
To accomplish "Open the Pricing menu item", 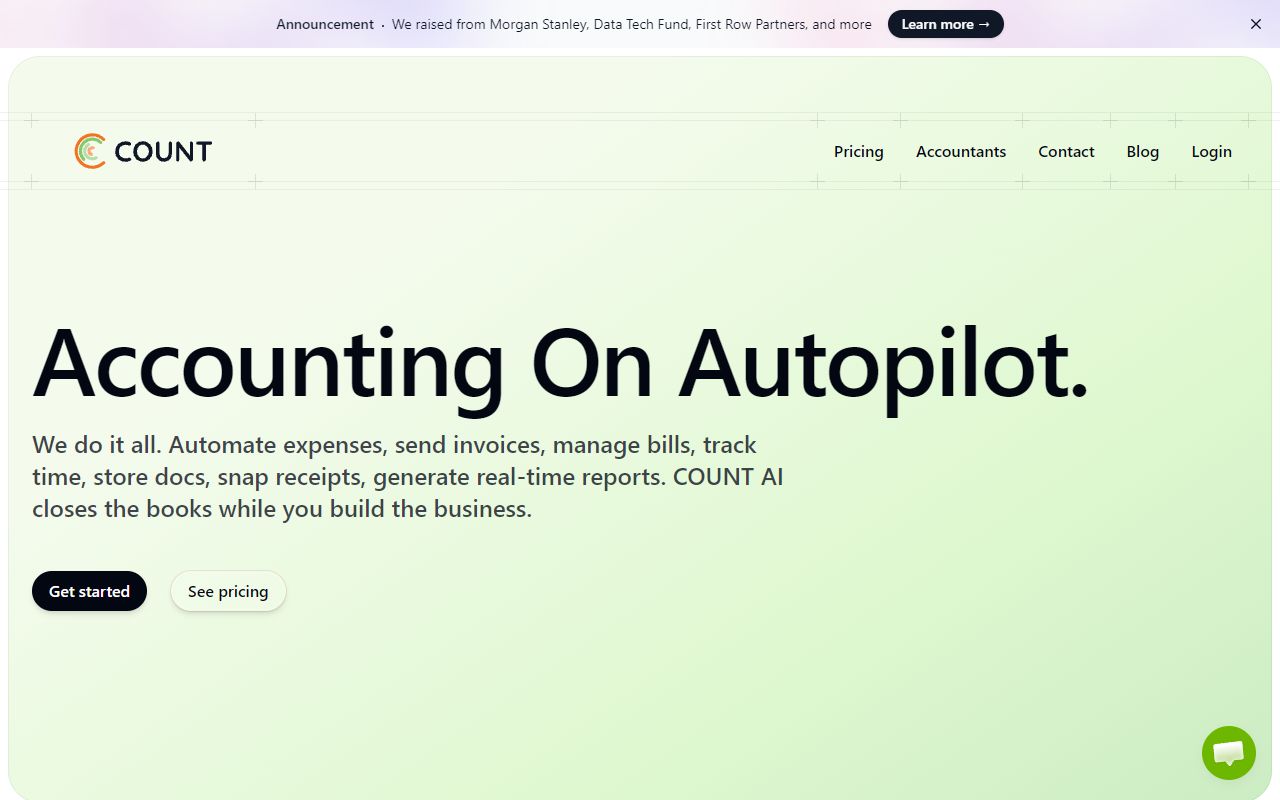I will tap(858, 151).
